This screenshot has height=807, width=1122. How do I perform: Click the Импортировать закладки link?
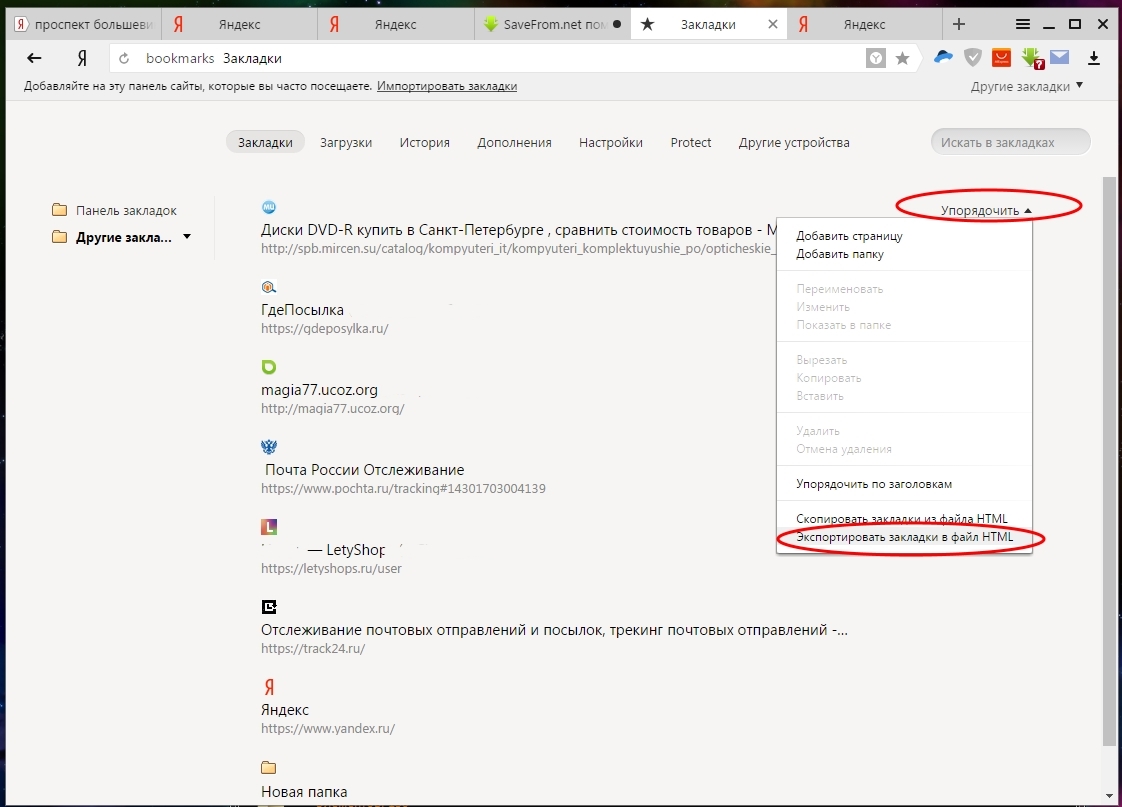click(447, 86)
